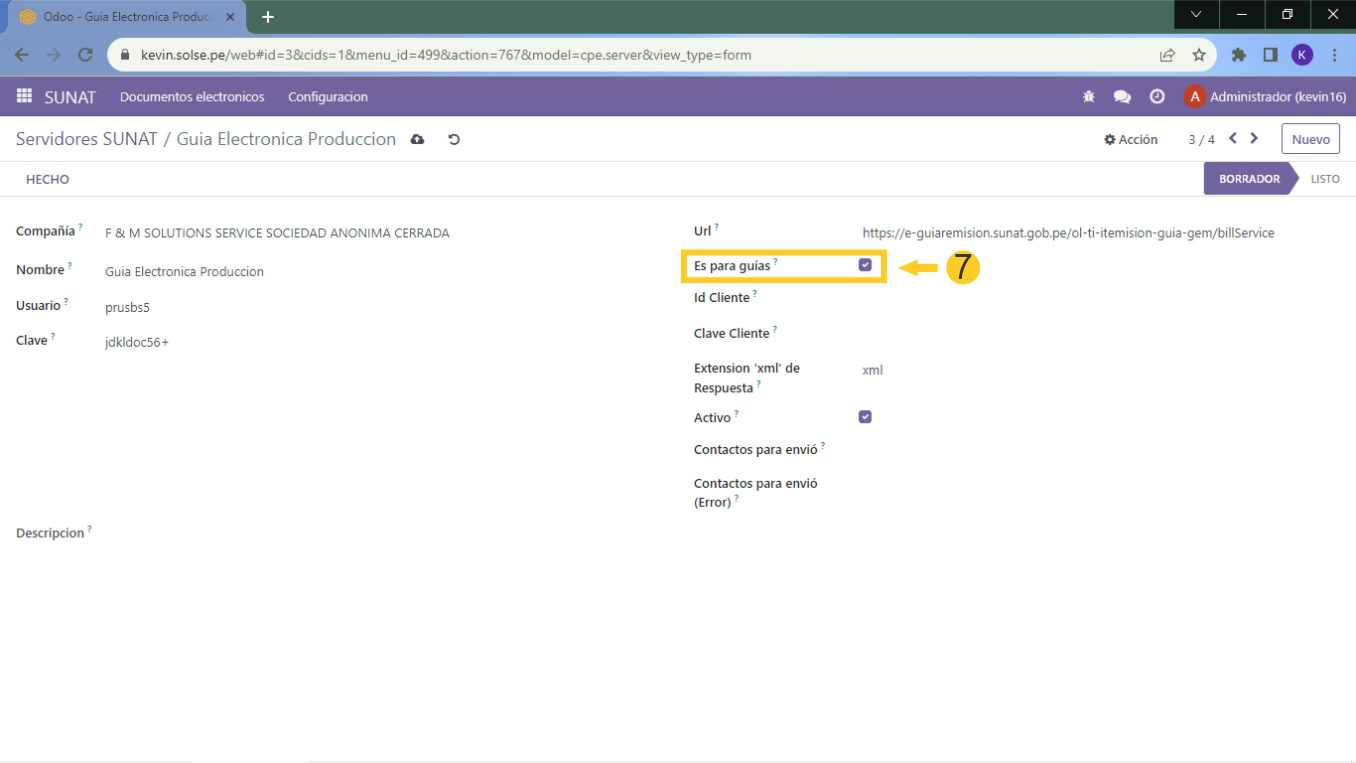Click the Descripcion label
This screenshot has width=1356, height=763.
pos(50,533)
